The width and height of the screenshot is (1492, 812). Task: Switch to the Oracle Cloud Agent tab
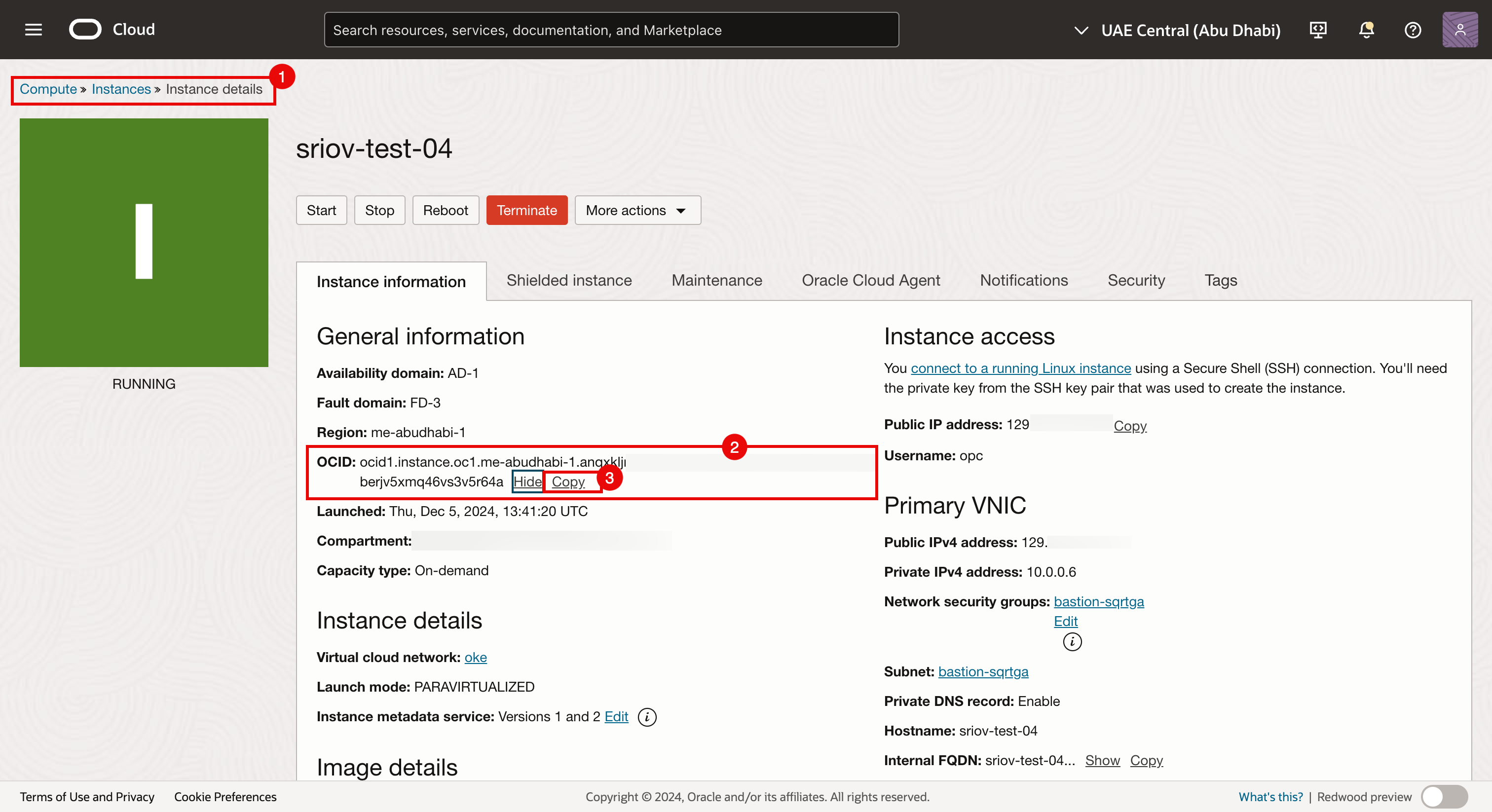870,280
